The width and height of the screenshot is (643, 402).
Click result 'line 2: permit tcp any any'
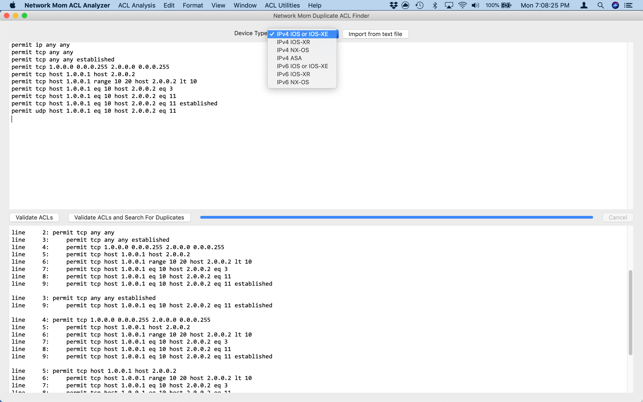(63, 233)
